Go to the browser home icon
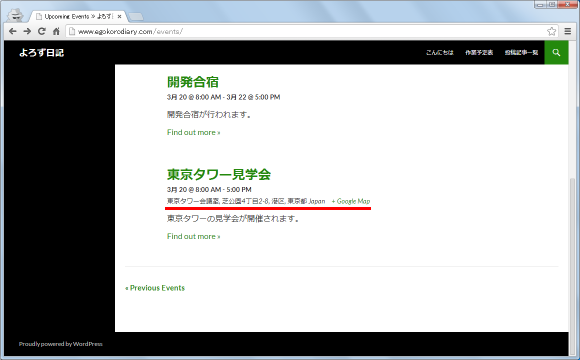The height and width of the screenshot is (360, 580). [x=56, y=31]
